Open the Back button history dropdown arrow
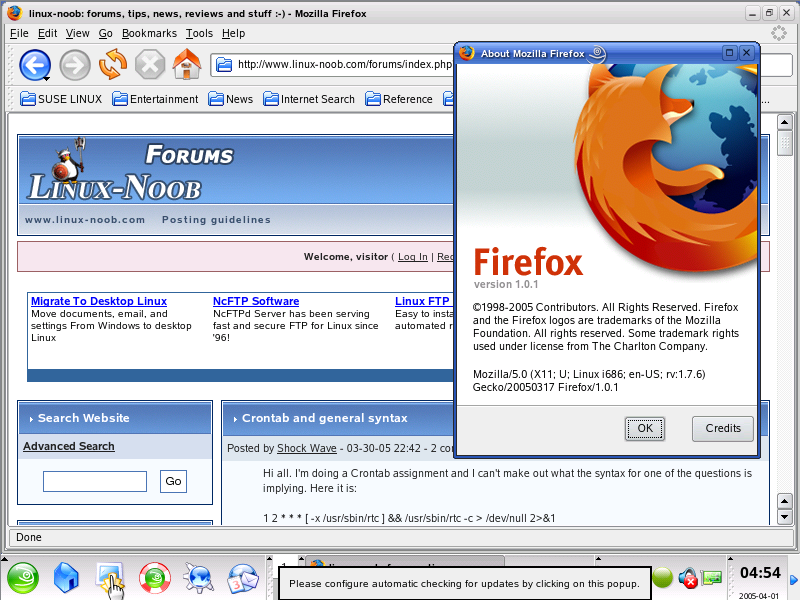This screenshot has height=600, width=800. (46, 79)
